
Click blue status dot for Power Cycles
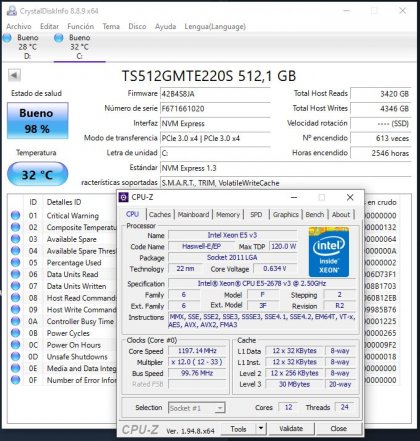point(15,333)
